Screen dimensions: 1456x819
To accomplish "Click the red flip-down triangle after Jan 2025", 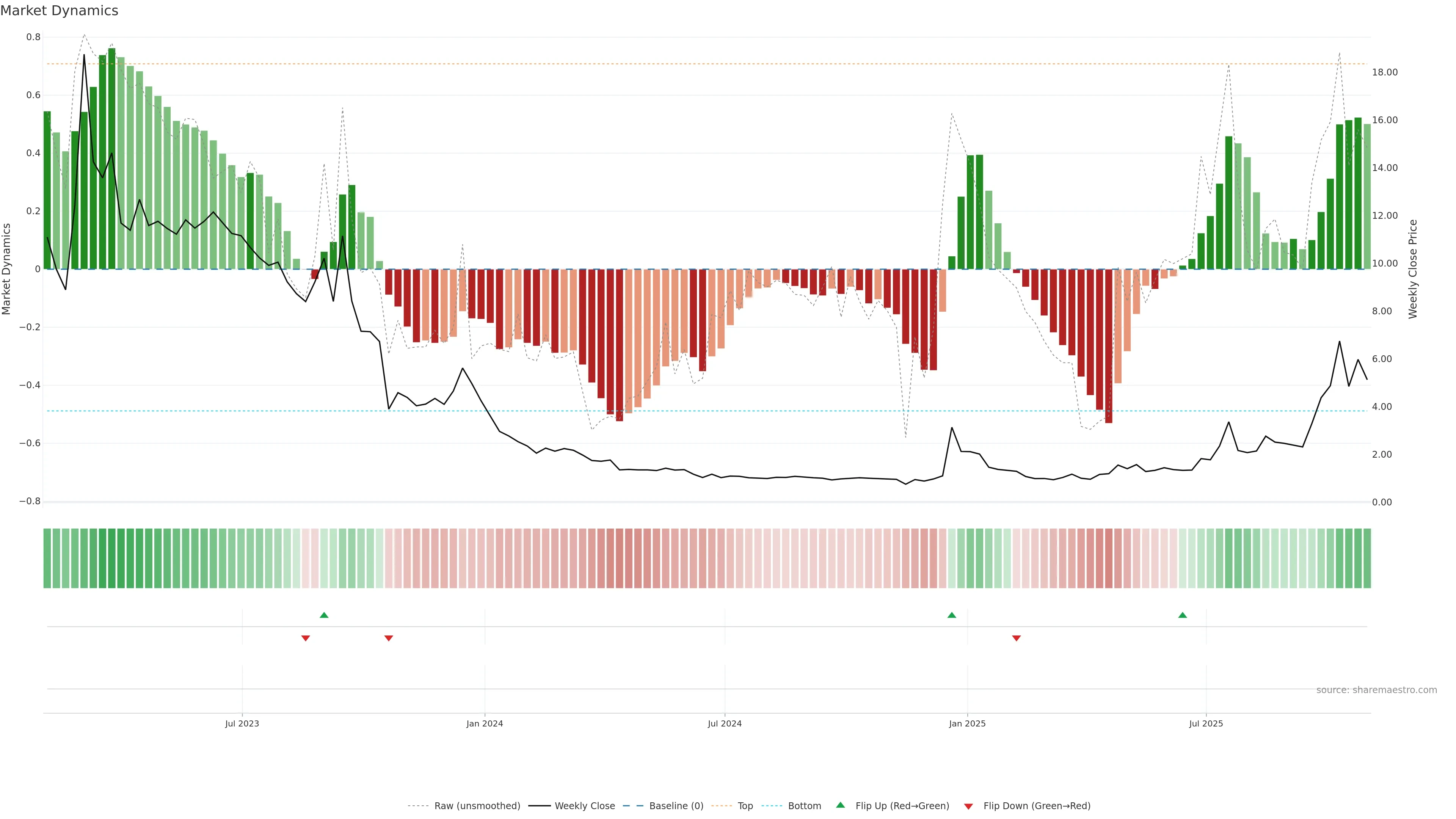I will (1016, 638).
